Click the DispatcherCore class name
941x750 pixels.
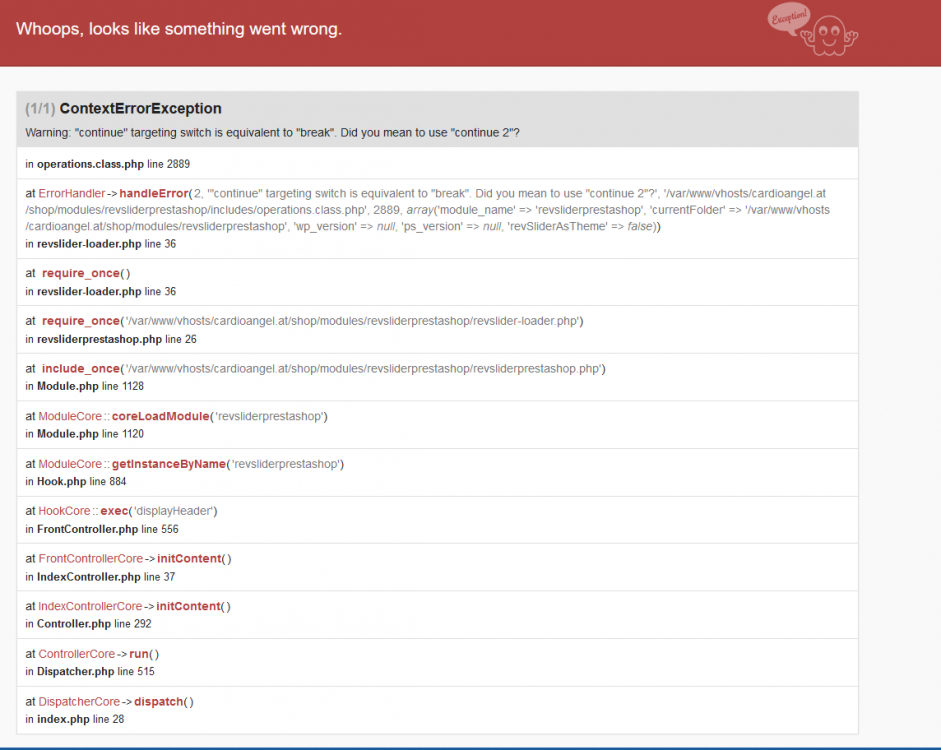pyautogui.click(x=79, y=701)
